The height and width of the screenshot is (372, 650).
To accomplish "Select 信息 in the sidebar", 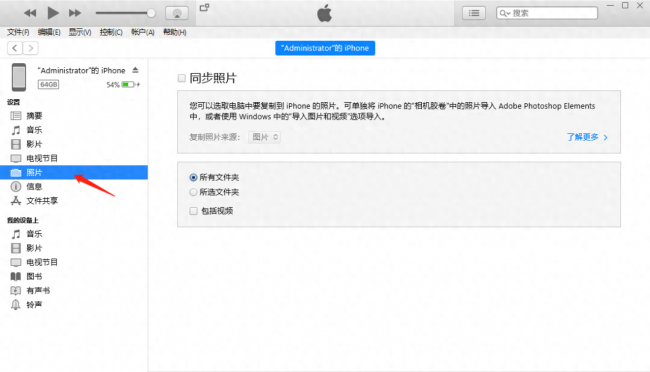I will (x=74, y=187).
